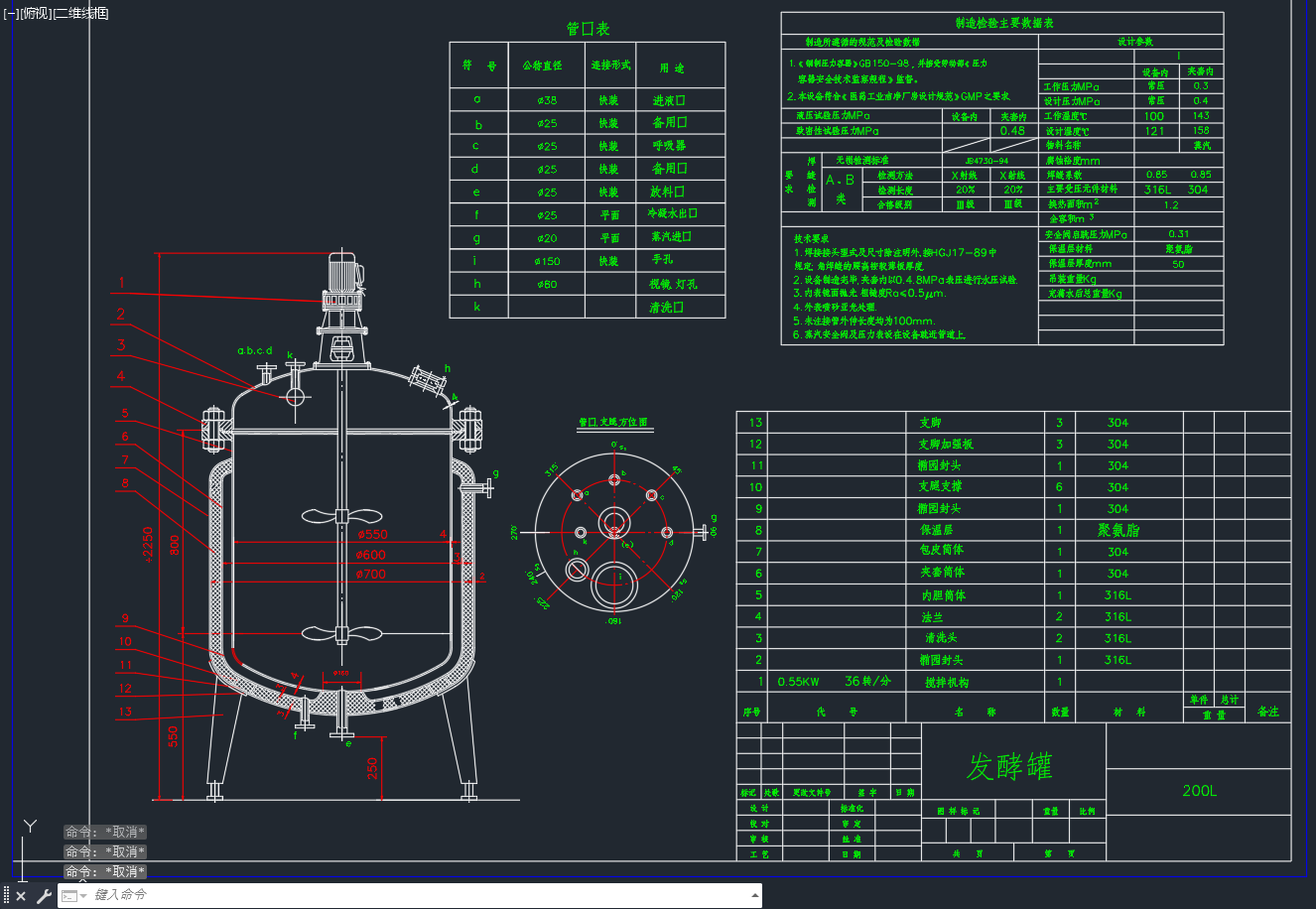
Task: Select the 放料口 cell in nozzle table
Action: point(667,192)
